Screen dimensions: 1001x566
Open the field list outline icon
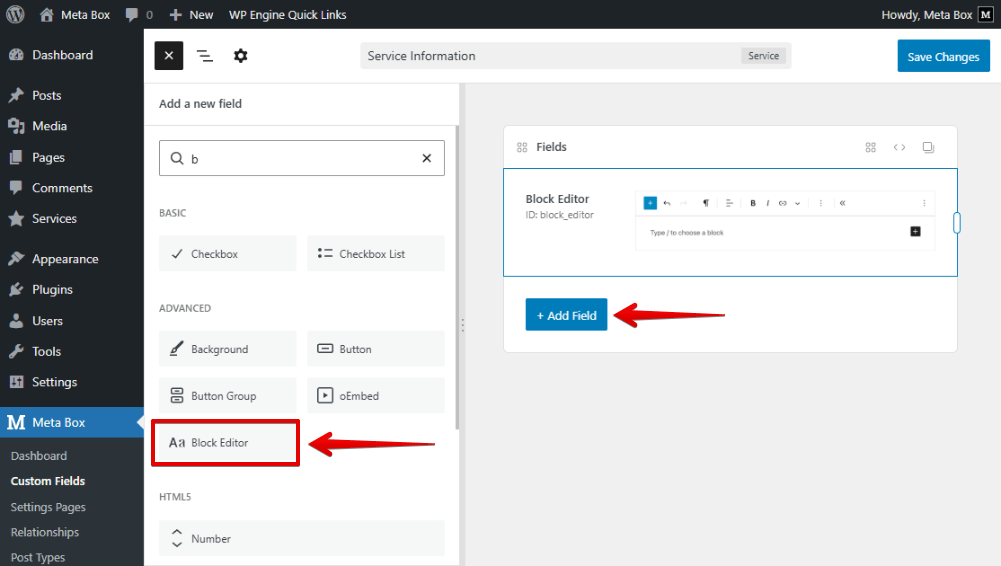pos(204,56)
